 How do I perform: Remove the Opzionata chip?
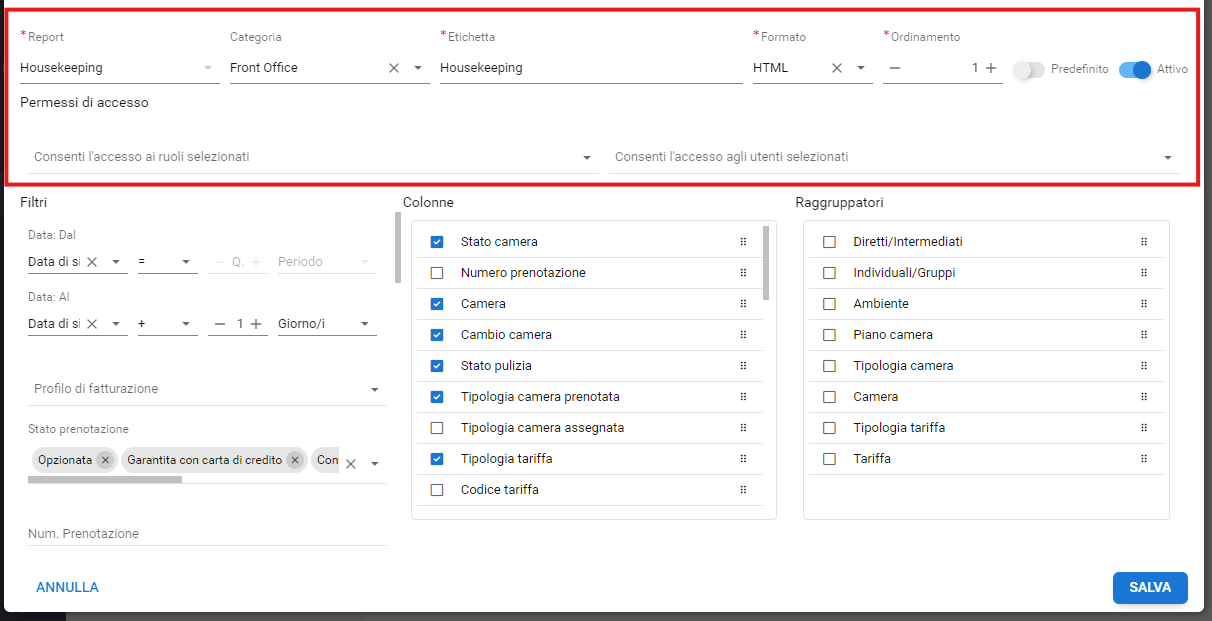pyautogui.click(x=105, y=460)
